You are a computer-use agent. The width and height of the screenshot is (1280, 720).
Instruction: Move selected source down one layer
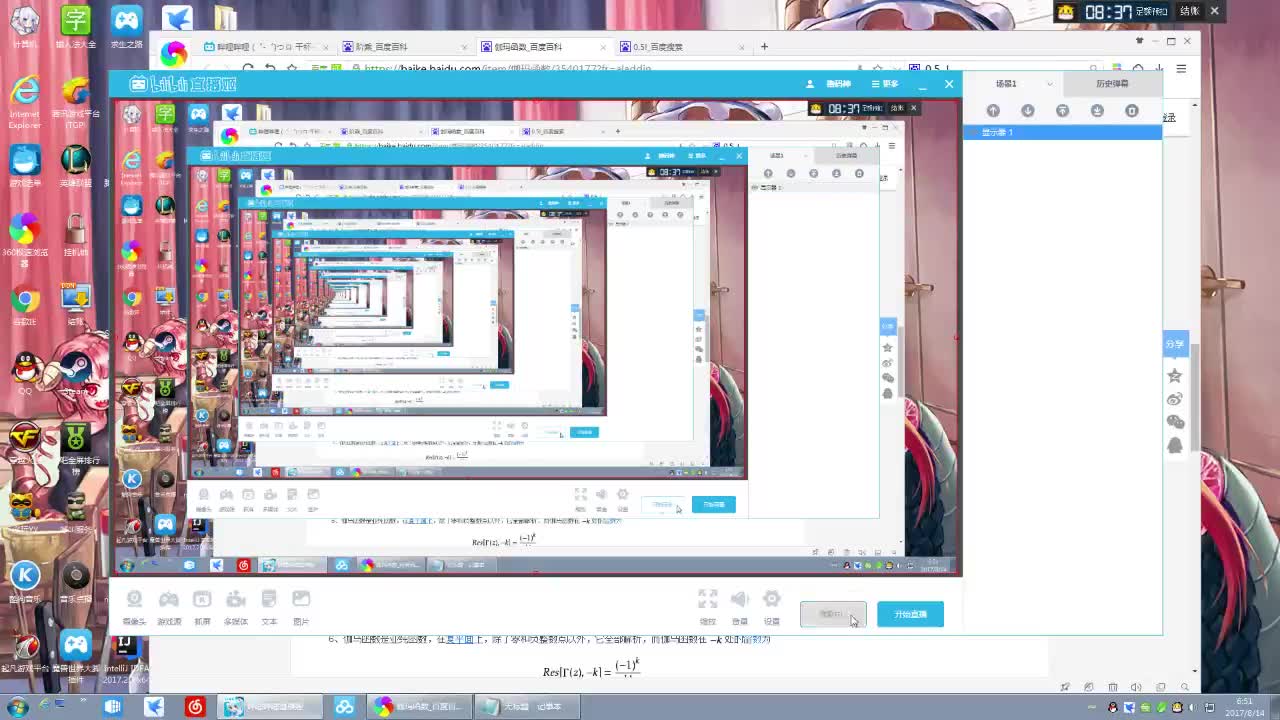1028,111
